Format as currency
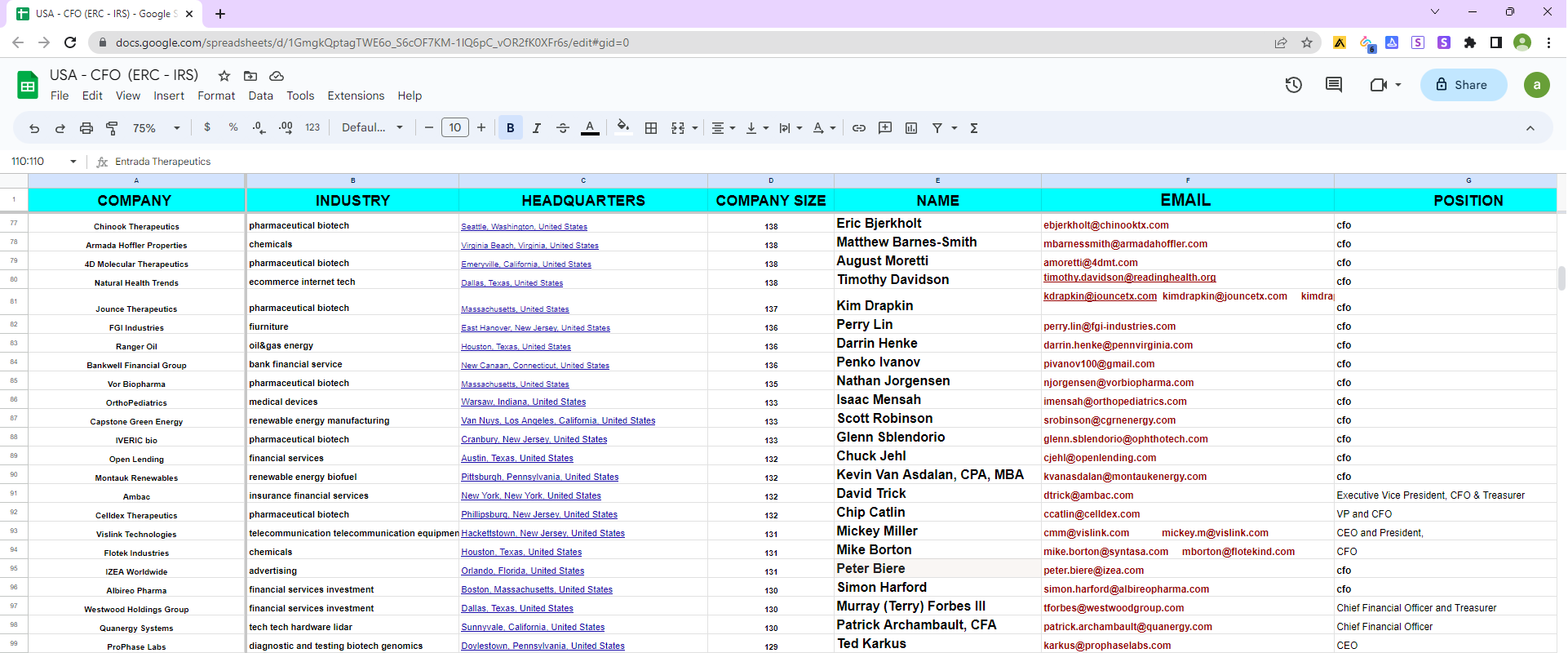 click(x=207, y=127)
